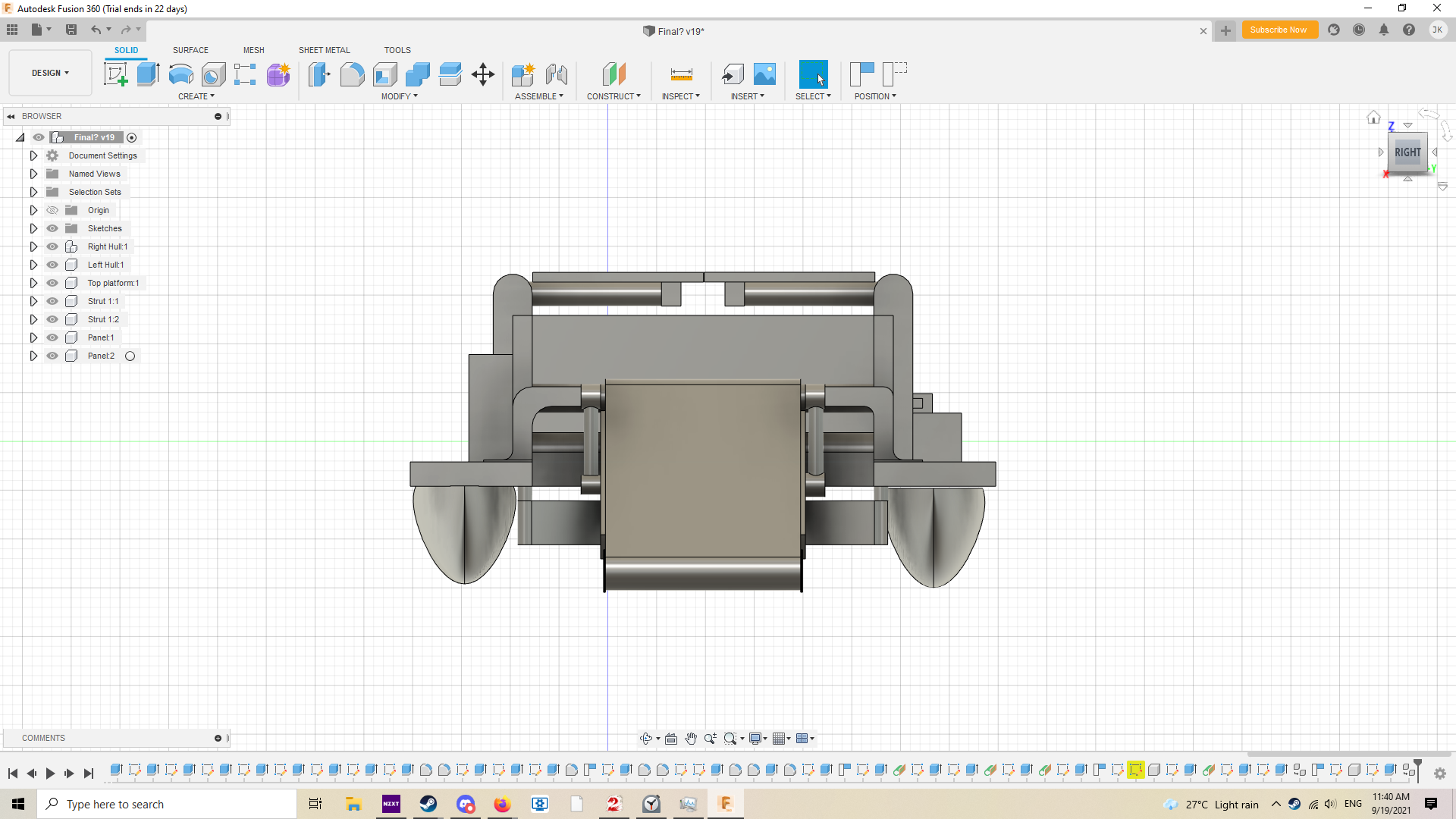The width and height of the screenshot is (1456, 819).
Task: Click the Joint tool in Assemble
Action: click(556, 74)
